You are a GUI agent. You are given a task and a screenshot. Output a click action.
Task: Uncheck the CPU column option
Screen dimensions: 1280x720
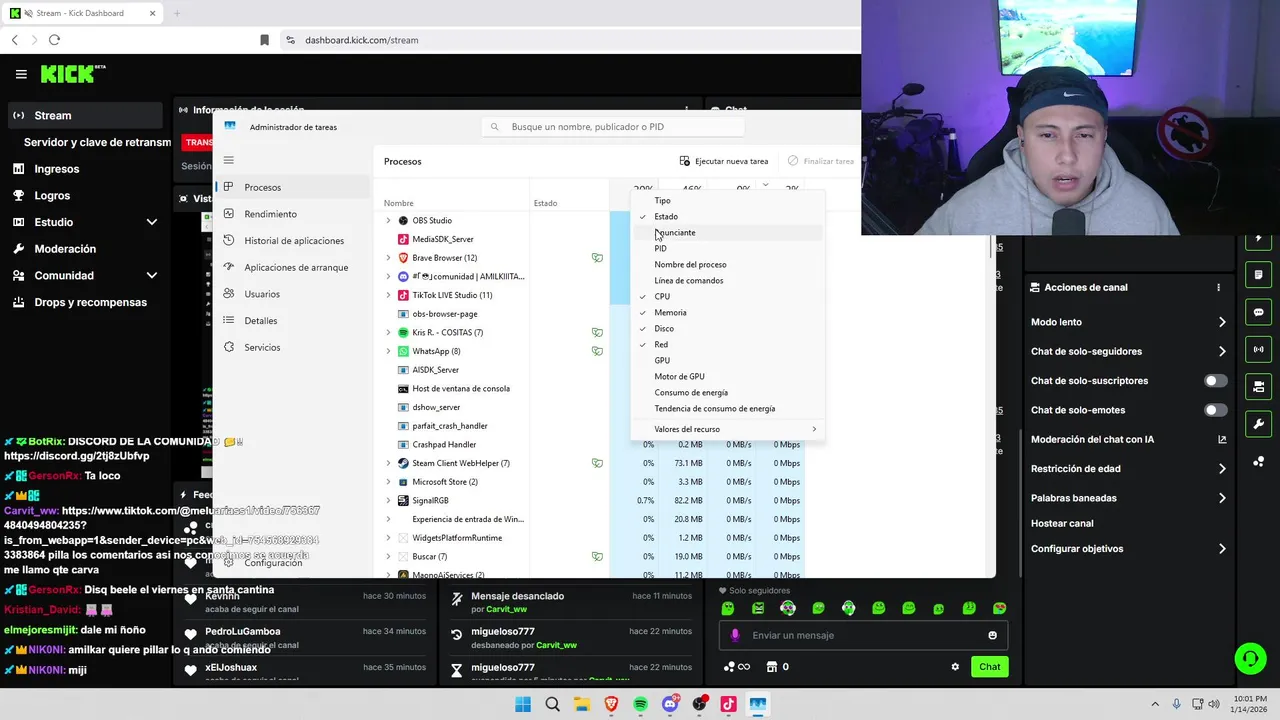(727, 297)
